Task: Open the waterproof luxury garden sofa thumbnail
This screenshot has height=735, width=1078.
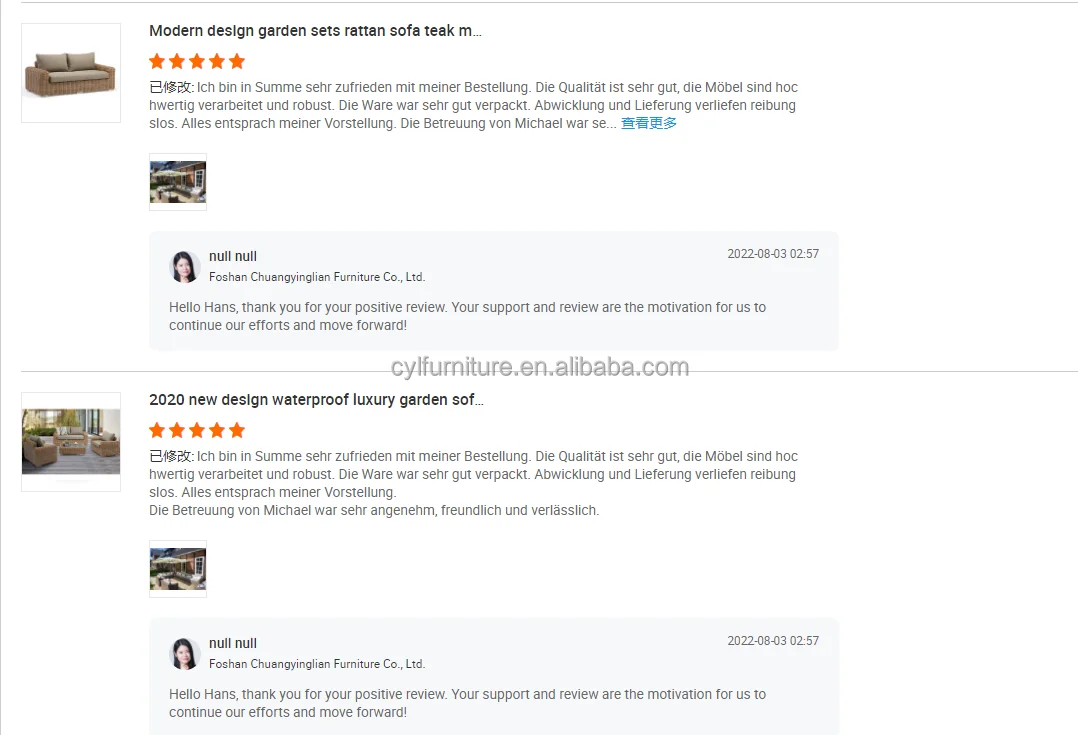Action: (71, 441)
